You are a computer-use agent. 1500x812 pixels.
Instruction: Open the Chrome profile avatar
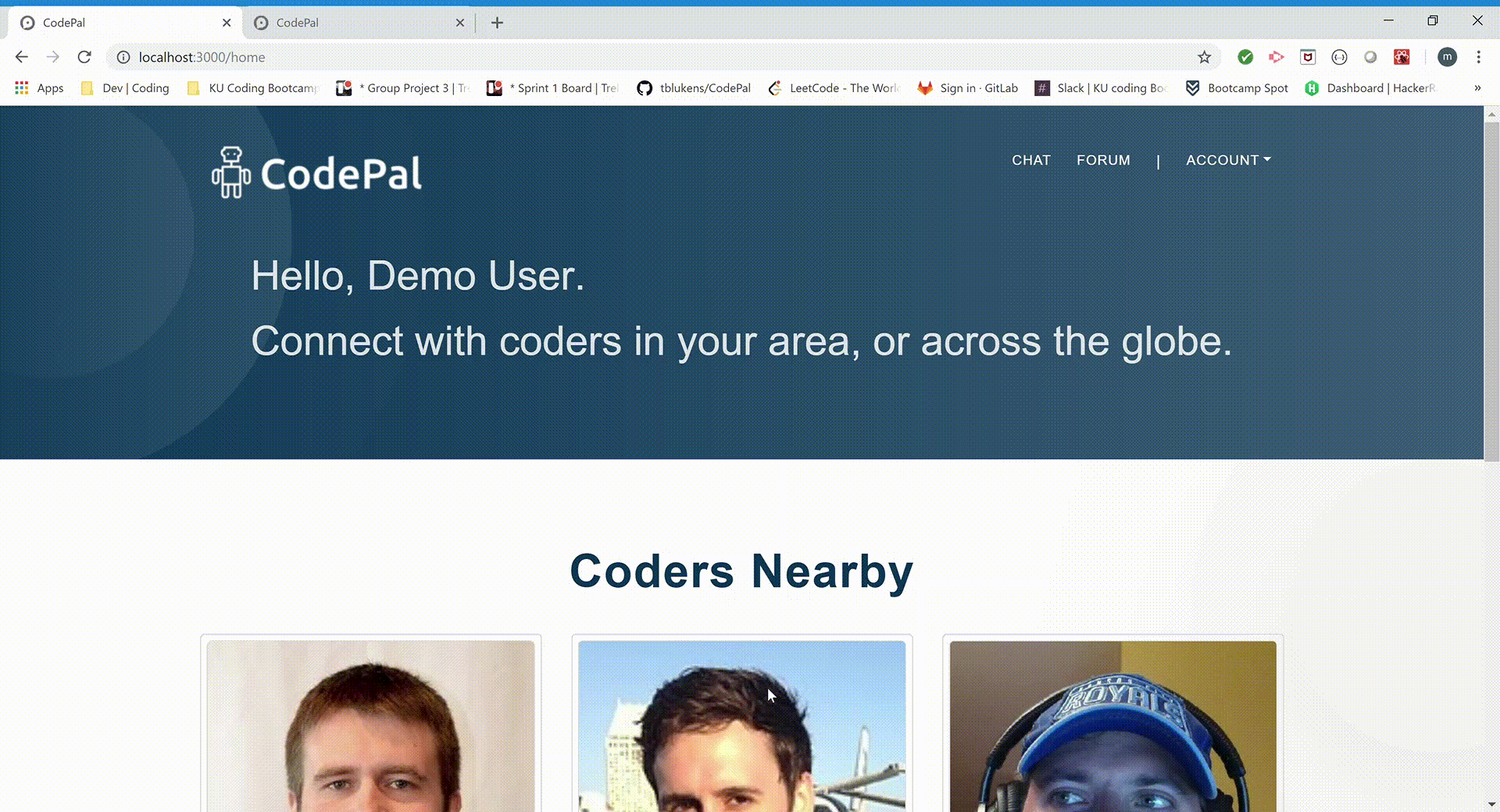click(x=1447, y=57)
